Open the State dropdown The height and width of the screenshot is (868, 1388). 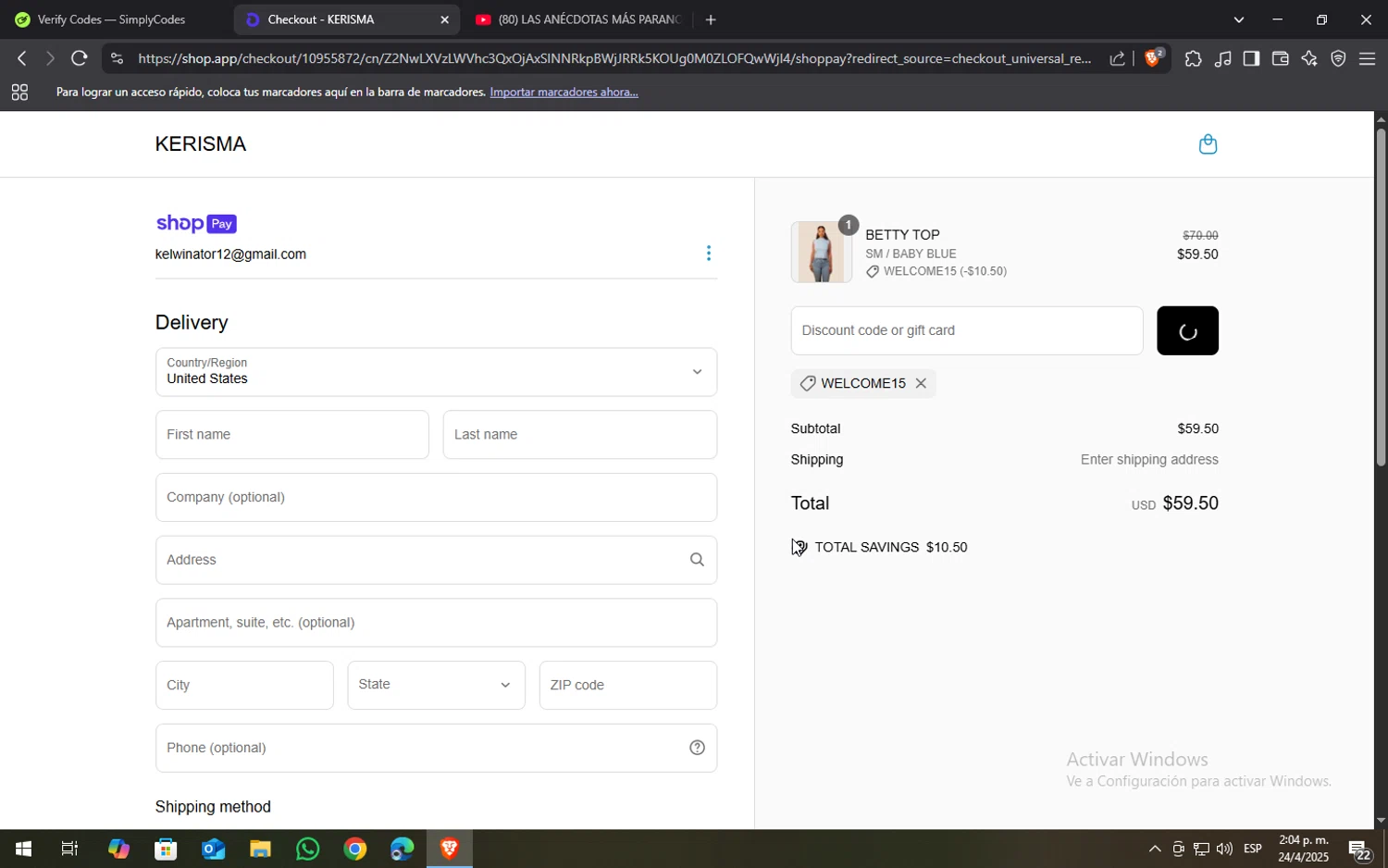(436, 685)
